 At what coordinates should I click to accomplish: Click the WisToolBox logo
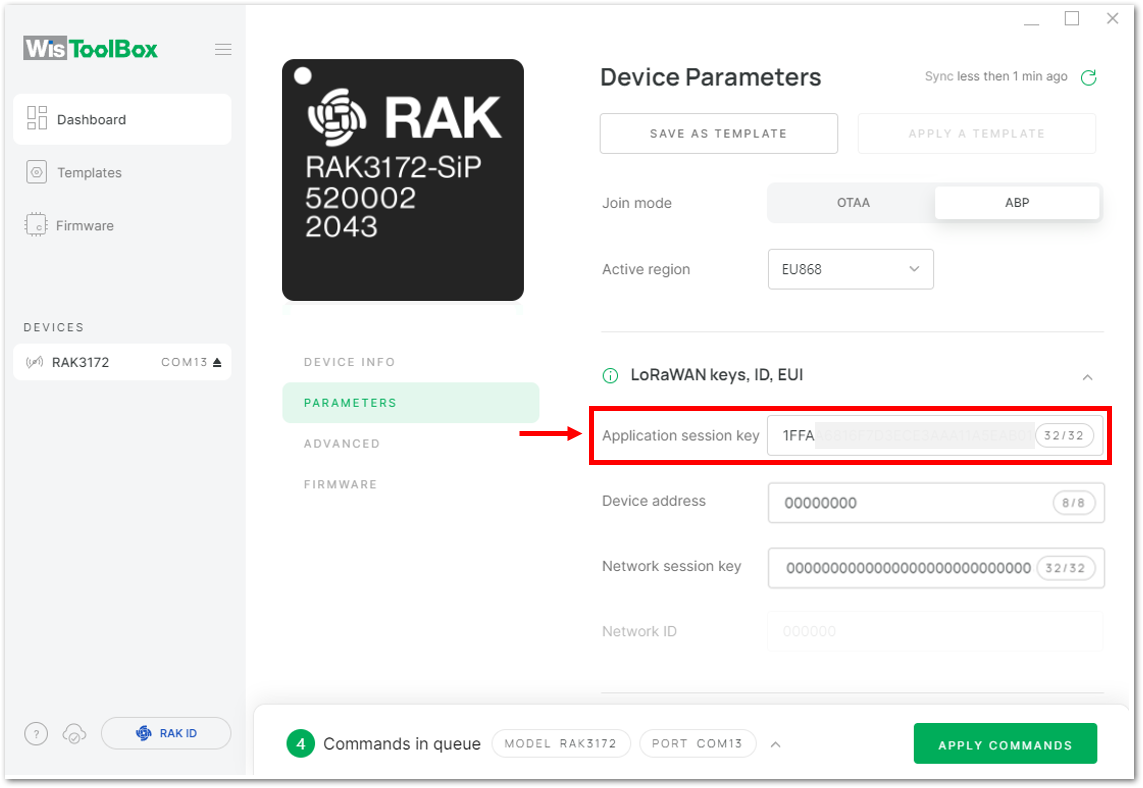pyautogui.click(x=90, y=49)
